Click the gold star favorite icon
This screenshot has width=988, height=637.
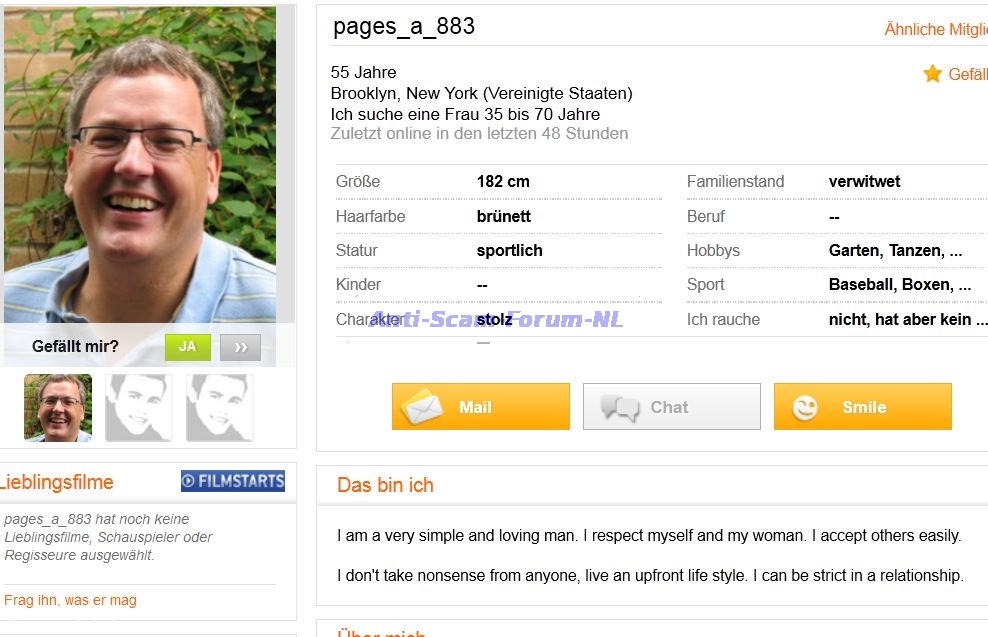(933, 74)
